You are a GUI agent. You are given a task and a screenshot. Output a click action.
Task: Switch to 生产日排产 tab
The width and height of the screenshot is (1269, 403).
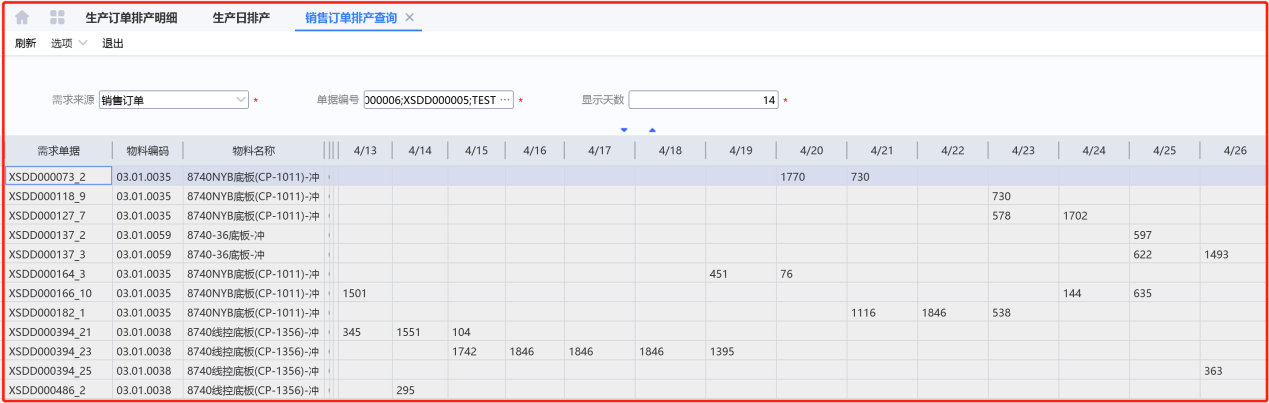click(241, 18)
